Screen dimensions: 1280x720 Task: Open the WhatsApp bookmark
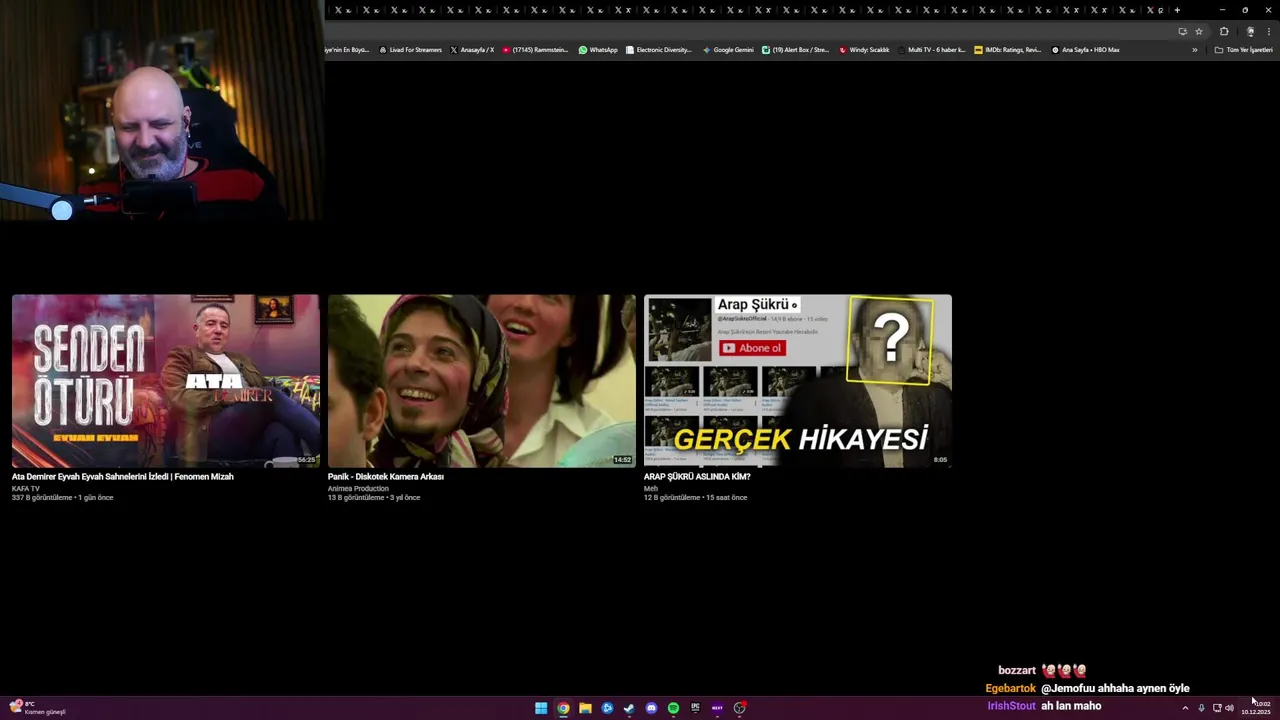tap(598, 50)
